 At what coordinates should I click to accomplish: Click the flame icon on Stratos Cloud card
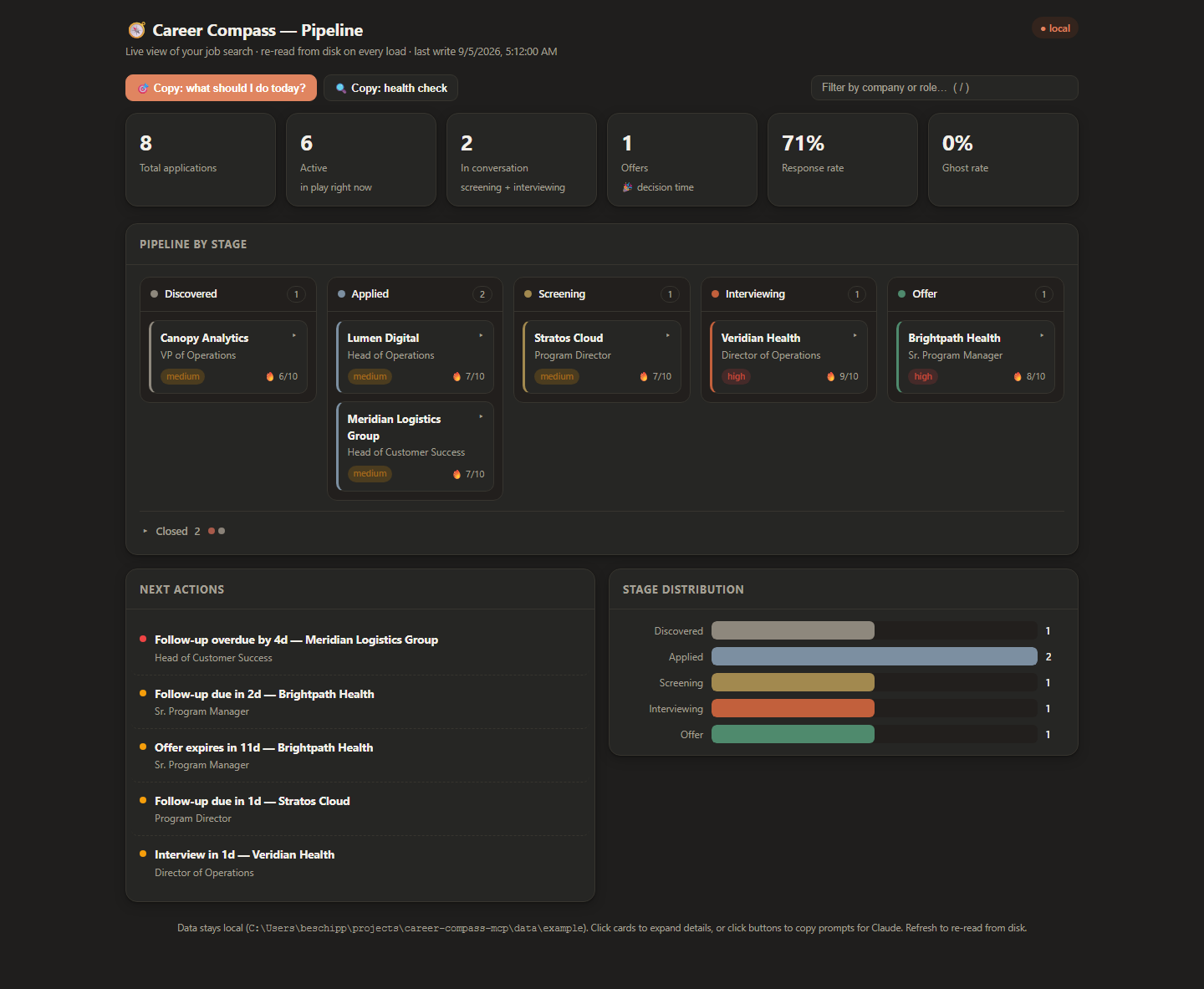click(644, 377)
